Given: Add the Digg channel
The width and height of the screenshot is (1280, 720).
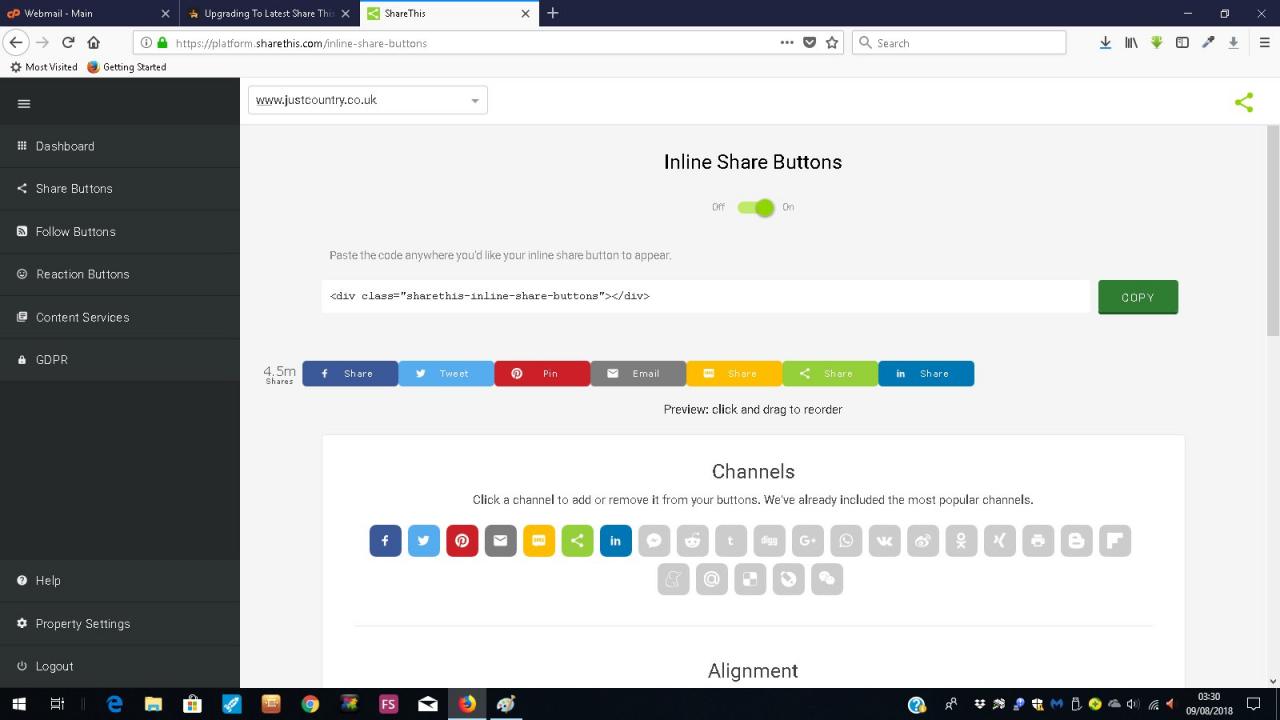Looking at the screenshot, I should (769, 541).
